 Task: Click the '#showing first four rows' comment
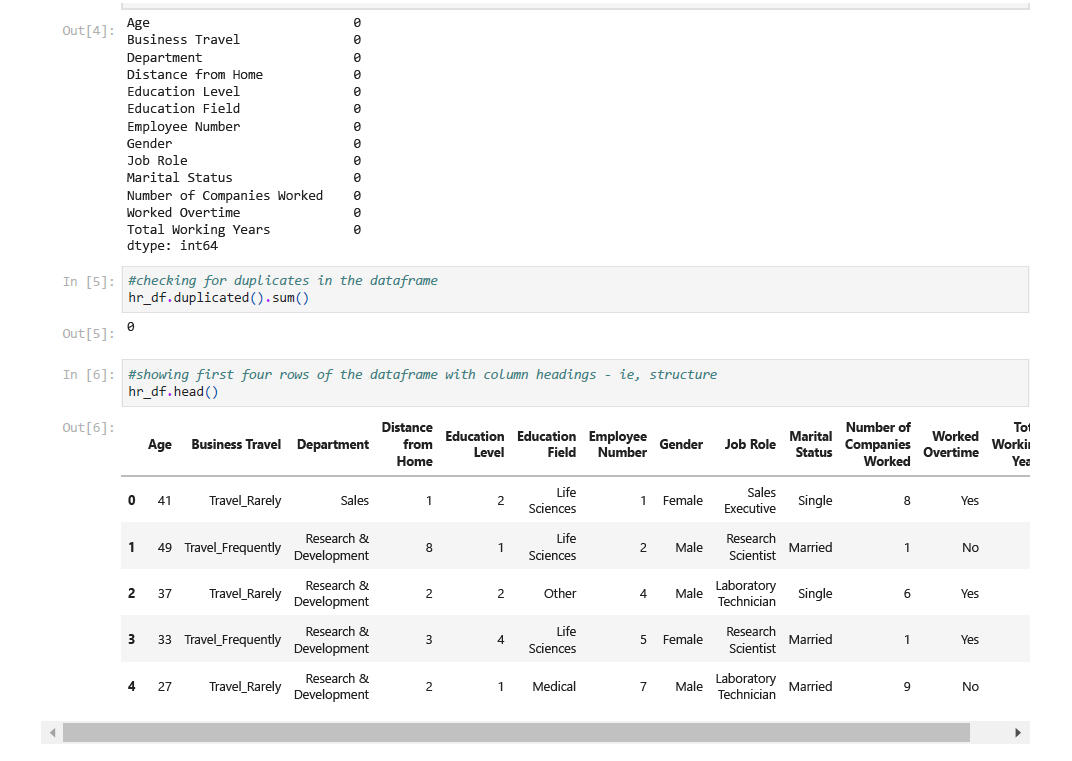[423, 375]
